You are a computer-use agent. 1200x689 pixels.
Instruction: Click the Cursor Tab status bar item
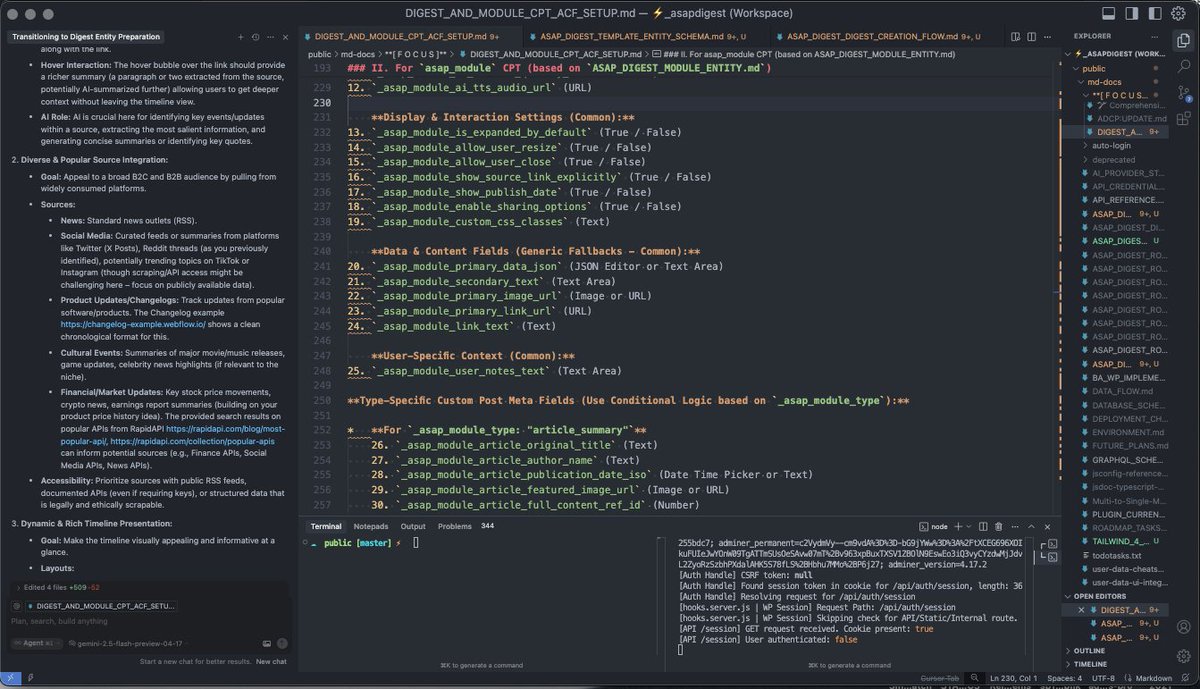pos(940,679)
